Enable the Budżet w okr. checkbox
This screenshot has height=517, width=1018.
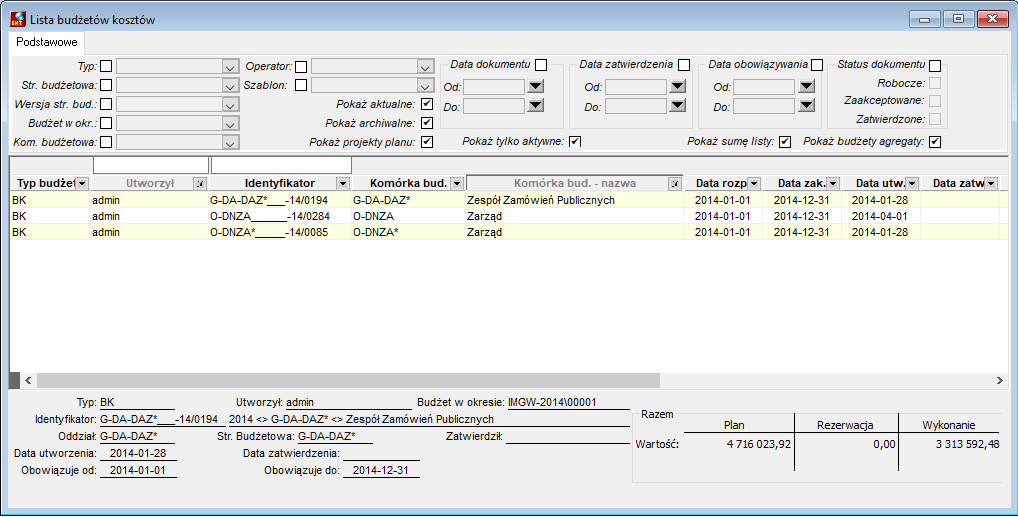coord(106,123)
